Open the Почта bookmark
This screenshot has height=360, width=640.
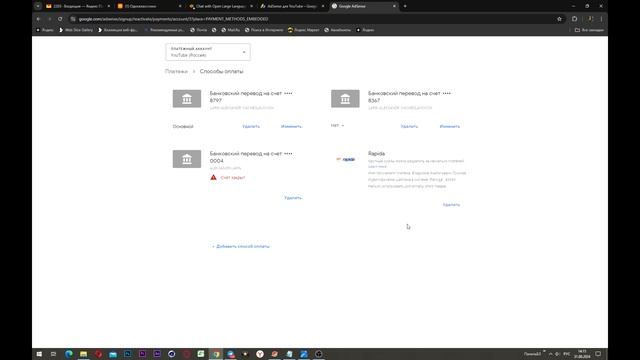[x=199, y=30]
